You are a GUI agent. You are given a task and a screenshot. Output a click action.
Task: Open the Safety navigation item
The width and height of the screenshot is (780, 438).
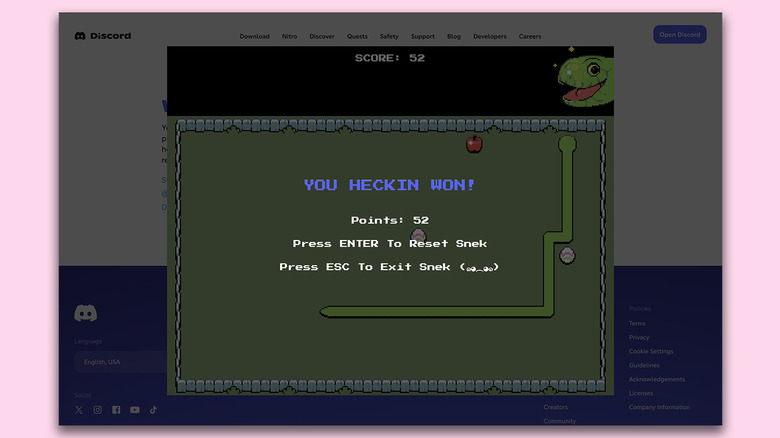click(388, 36)
